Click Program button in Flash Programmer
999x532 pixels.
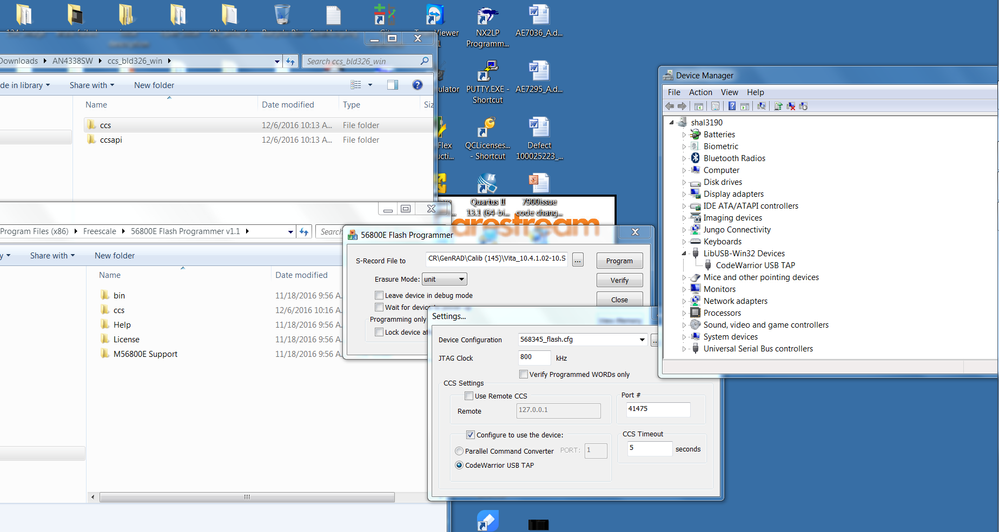point(619,261)
